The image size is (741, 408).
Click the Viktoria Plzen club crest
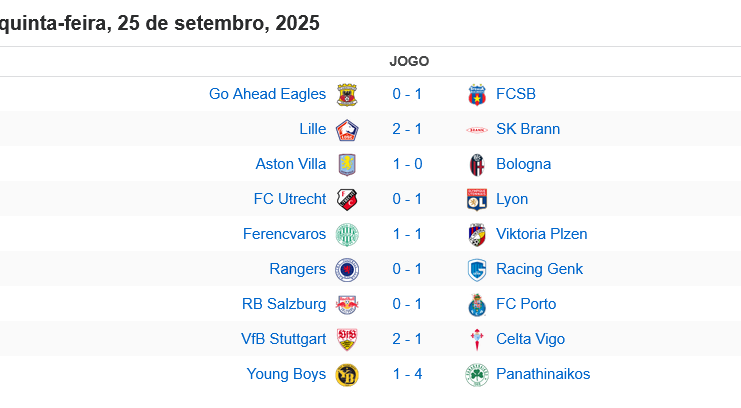point(477,234)
